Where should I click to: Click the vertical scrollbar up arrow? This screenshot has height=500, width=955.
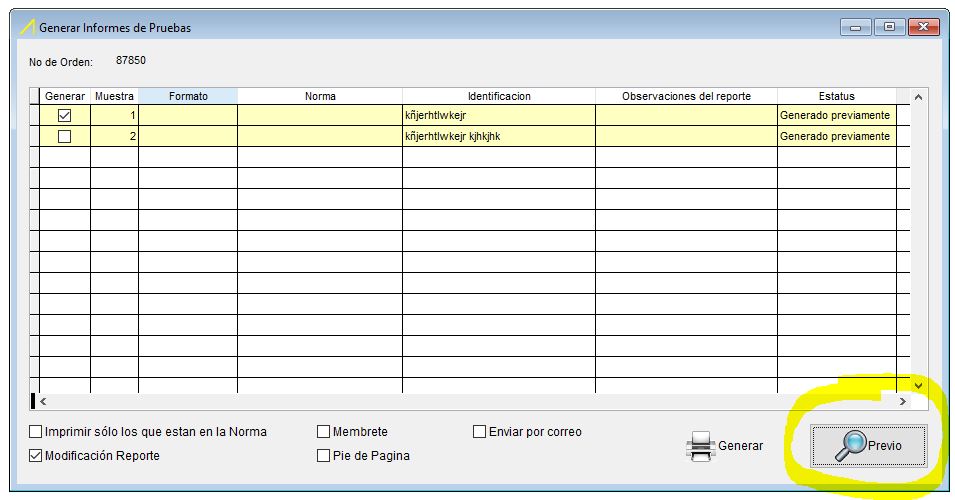pos(918,97)
